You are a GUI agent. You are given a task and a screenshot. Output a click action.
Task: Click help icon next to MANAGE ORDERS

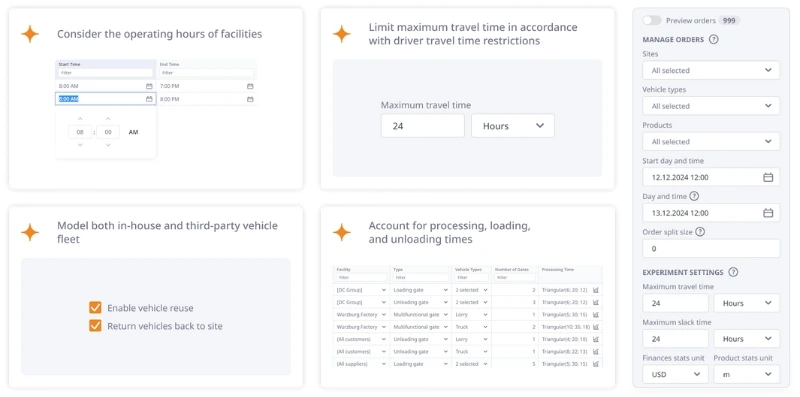pyautogui.click(x=714, y=39)
